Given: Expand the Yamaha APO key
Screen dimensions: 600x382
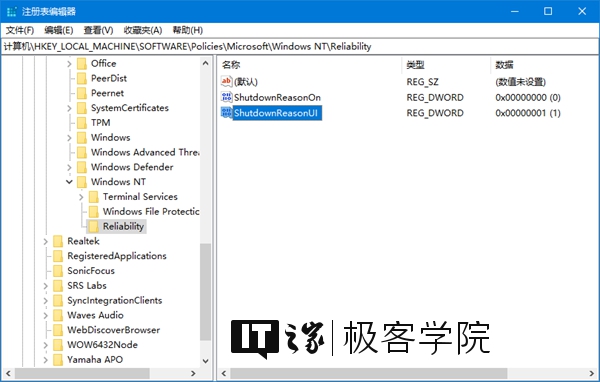Looking at the screenshot, I should (46, 360).
